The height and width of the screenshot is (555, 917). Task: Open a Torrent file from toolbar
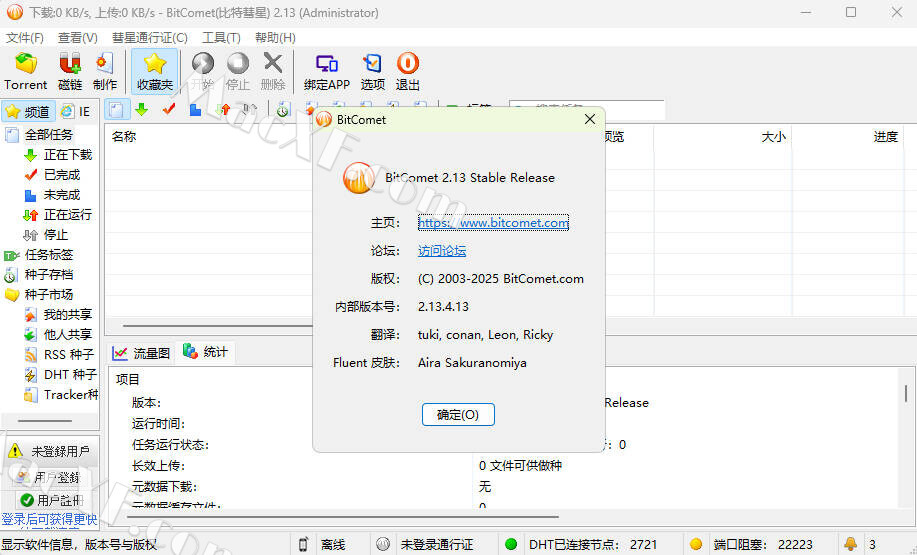coord(25,71)
